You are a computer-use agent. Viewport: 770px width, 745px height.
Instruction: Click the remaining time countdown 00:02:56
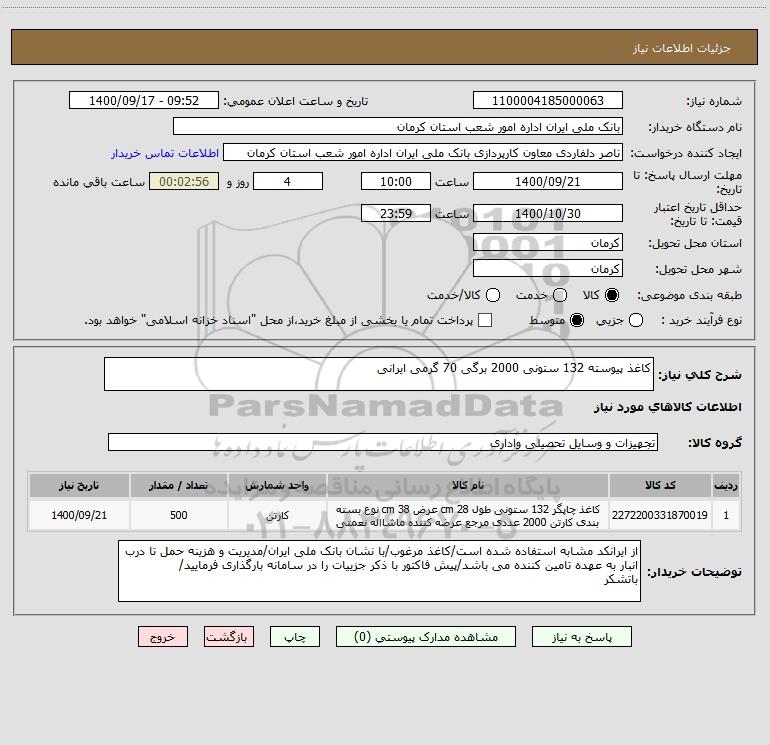[184, 182]
